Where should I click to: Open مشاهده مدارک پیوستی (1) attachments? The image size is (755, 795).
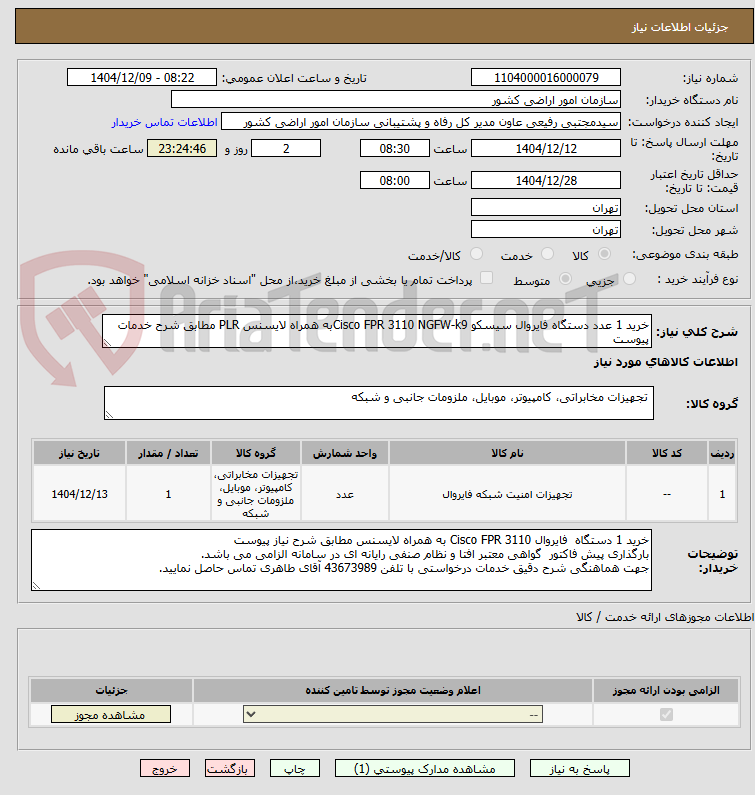(424, 769)
